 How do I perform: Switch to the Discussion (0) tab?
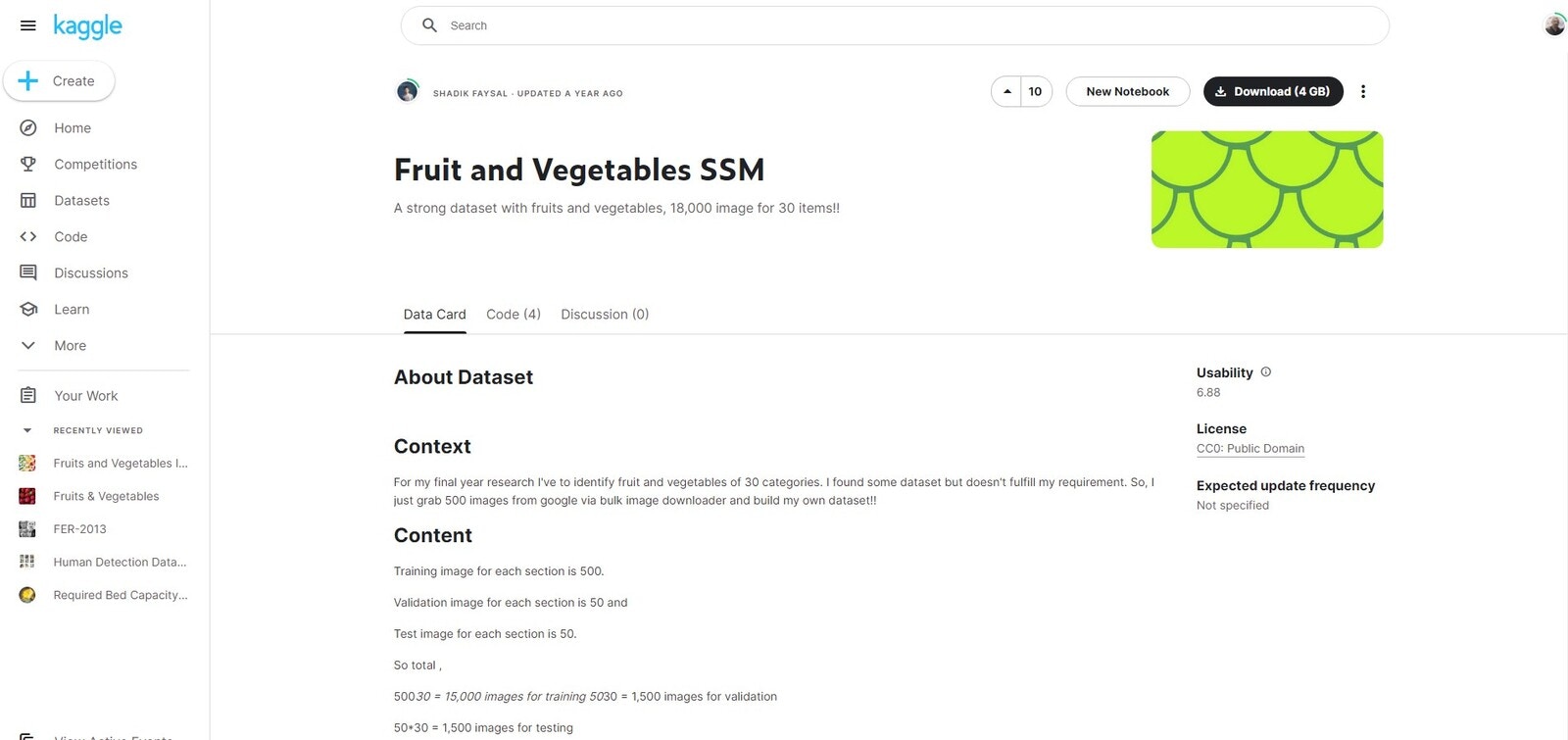[x=605, y=314]
